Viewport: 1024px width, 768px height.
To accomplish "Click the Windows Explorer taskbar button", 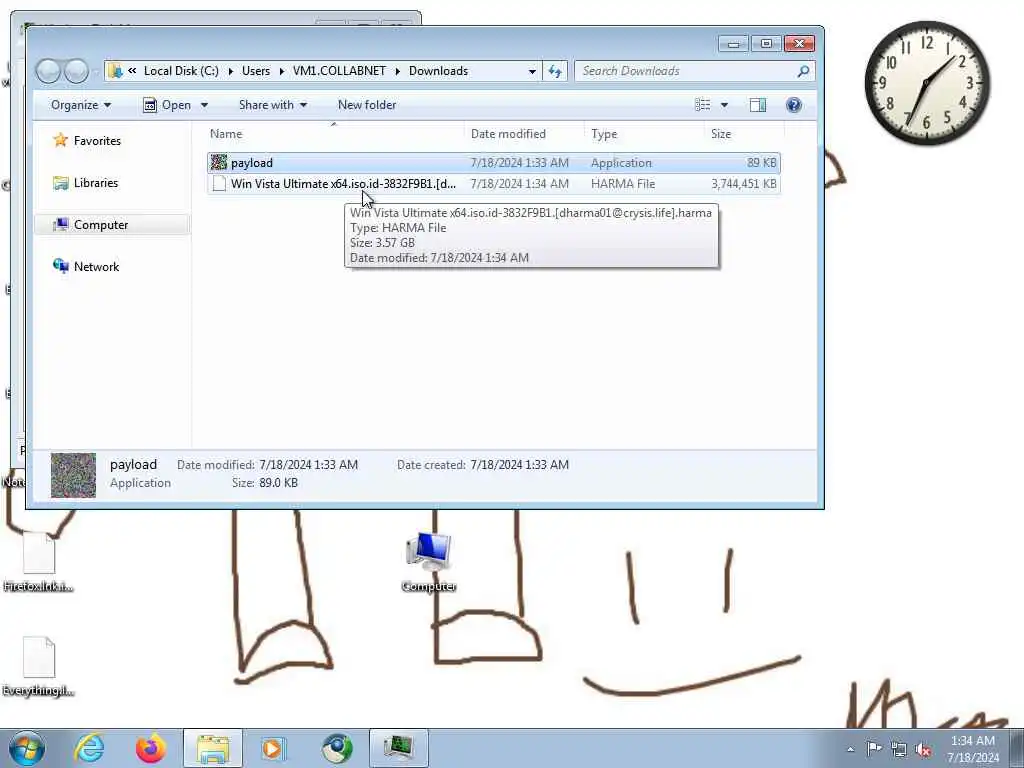I will [213, 748].
